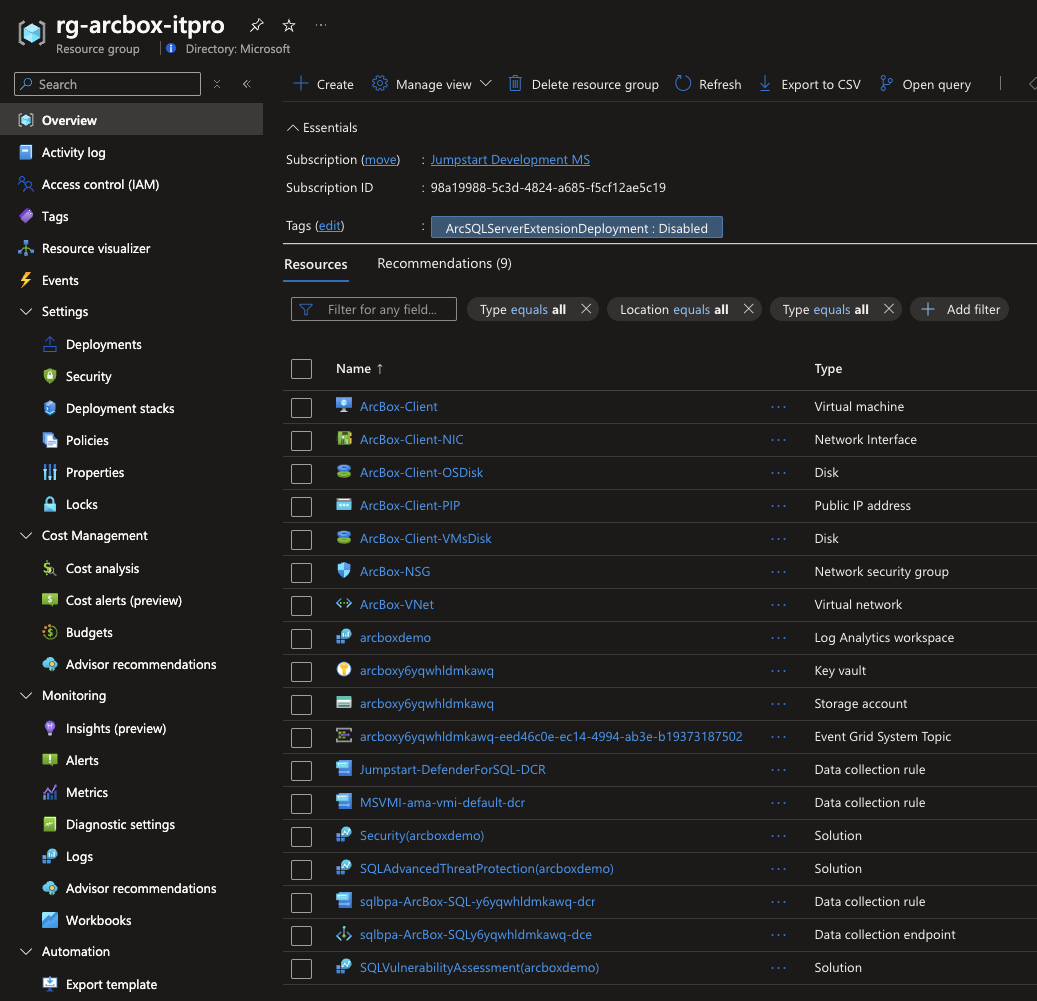Screen dimensions: 1037x1001
Task: Click the Add filter button
Action: 960,309
